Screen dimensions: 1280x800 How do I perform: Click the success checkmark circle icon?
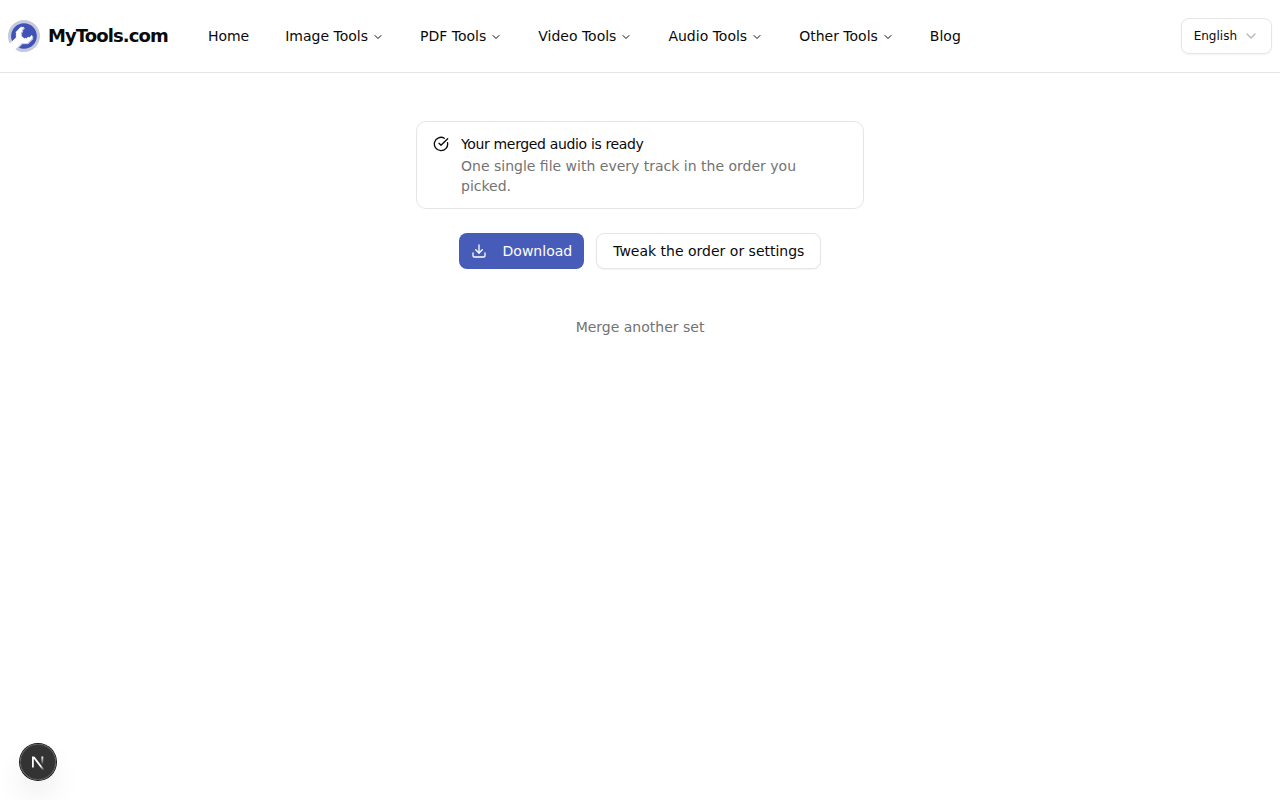click(x=441, y=144)
